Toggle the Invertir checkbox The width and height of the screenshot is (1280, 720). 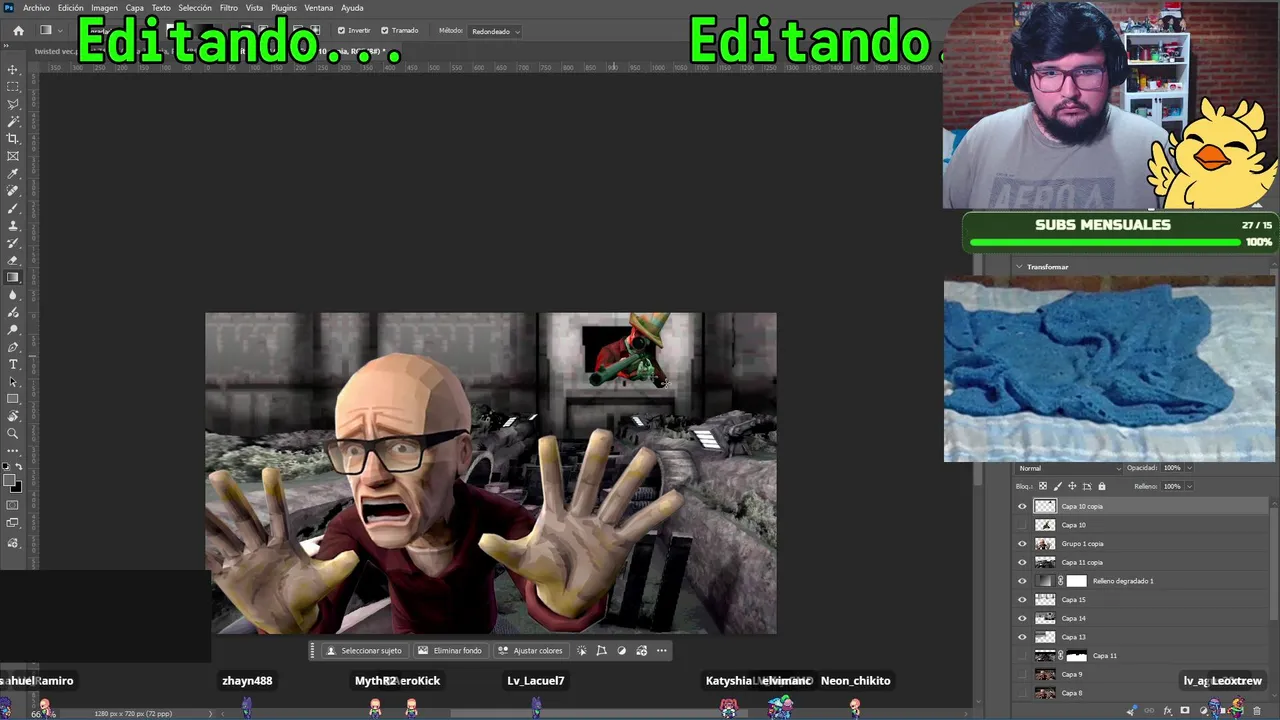point(341,31)
